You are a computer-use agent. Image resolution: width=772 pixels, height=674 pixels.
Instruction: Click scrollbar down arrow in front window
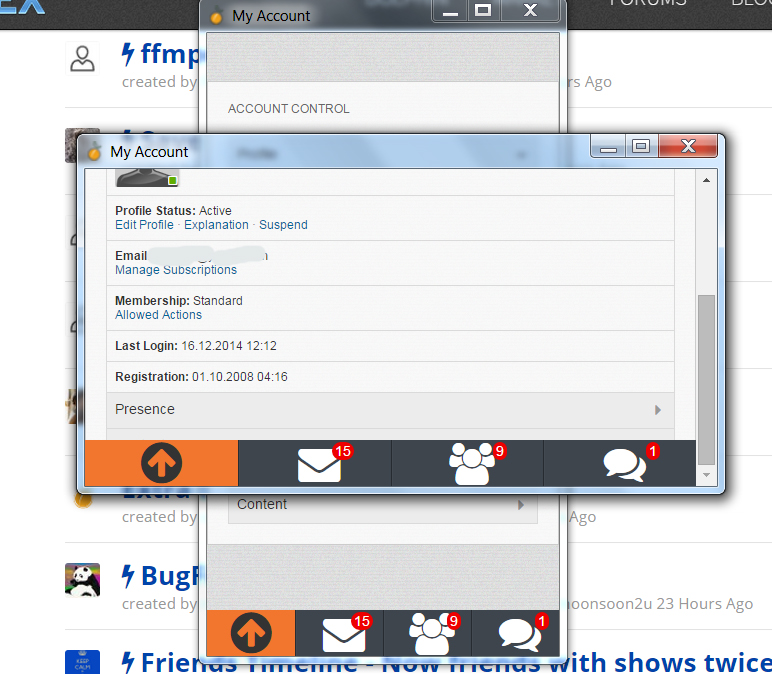point(707,475)
